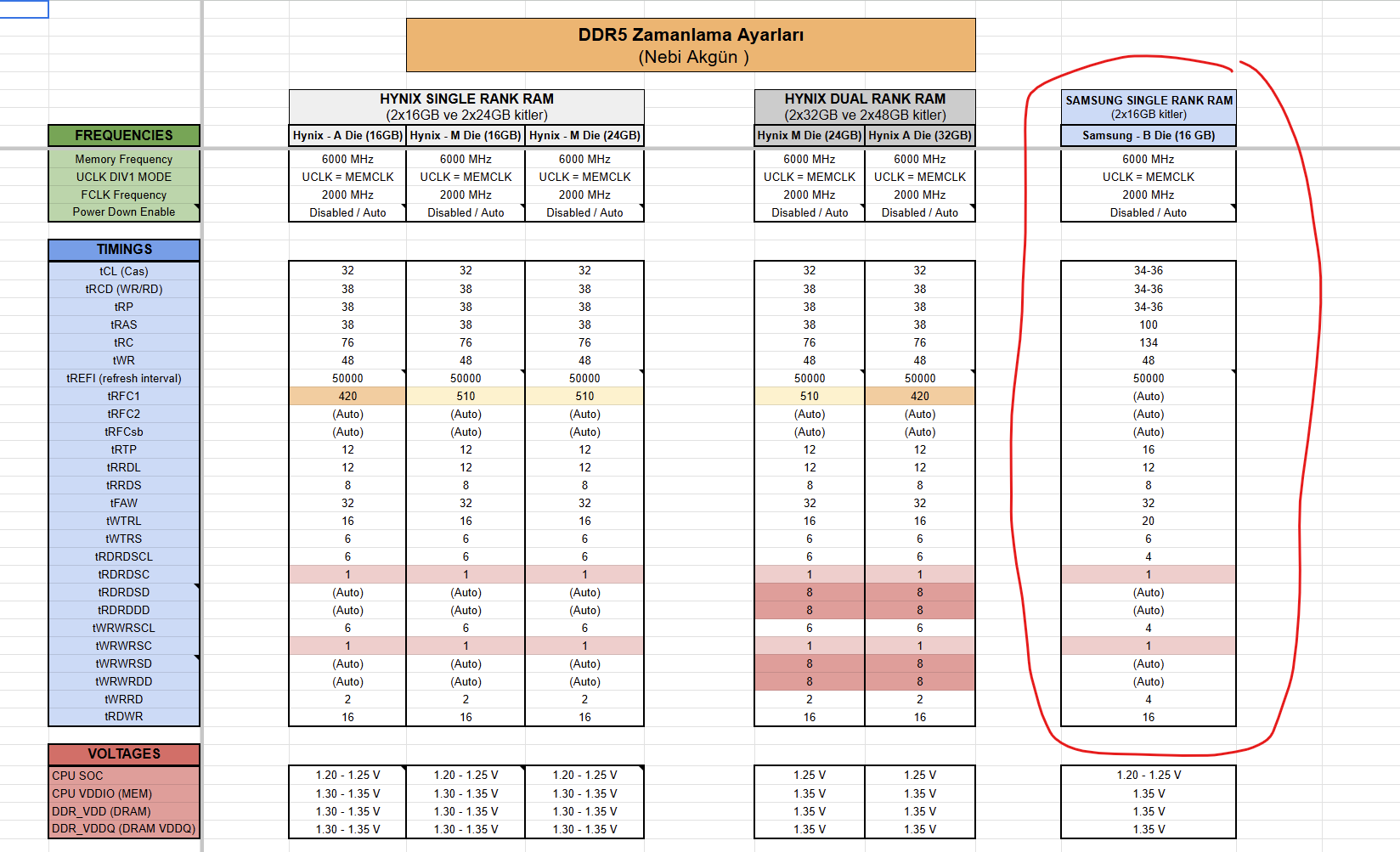Click the dual rank "Hynix M Die (24GB)" header
This screenshot has width=1400, height=852.
click(x=810, y=135)
